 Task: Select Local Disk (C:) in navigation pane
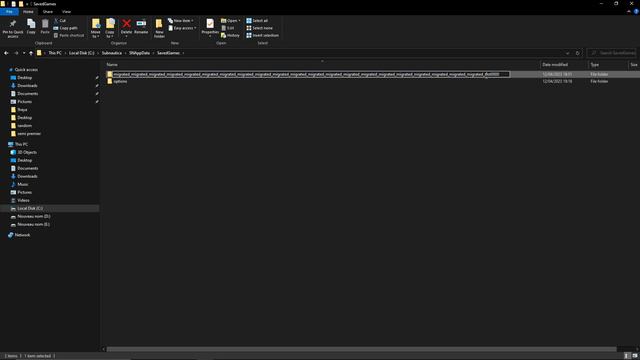click(30, 209)
